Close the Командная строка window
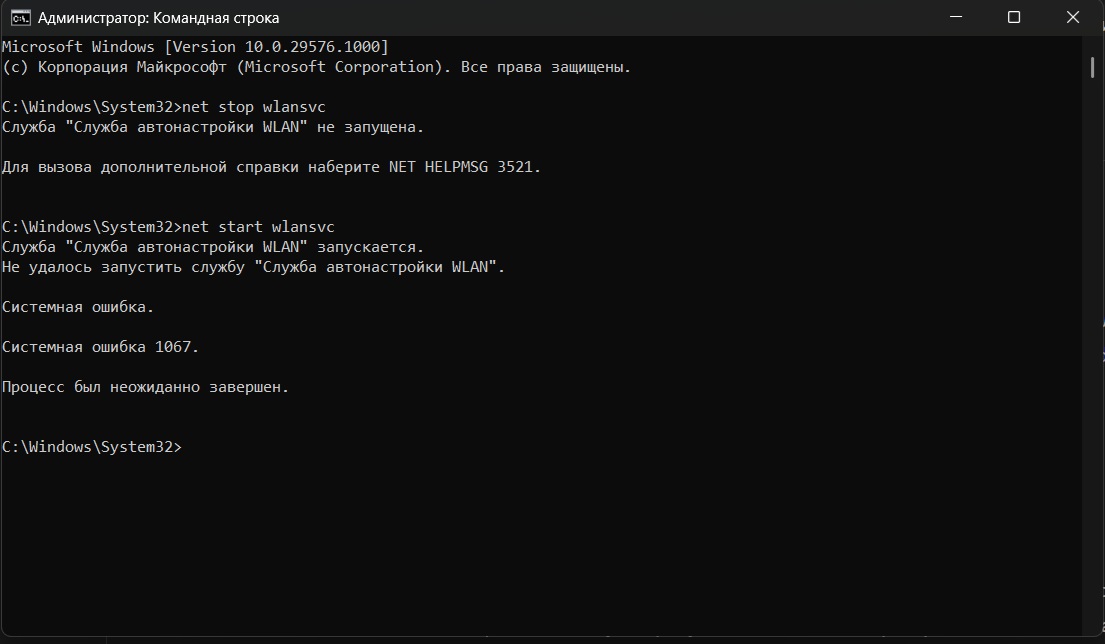This screenshot has width=1105, height=644. click(x=1073, y=17)
